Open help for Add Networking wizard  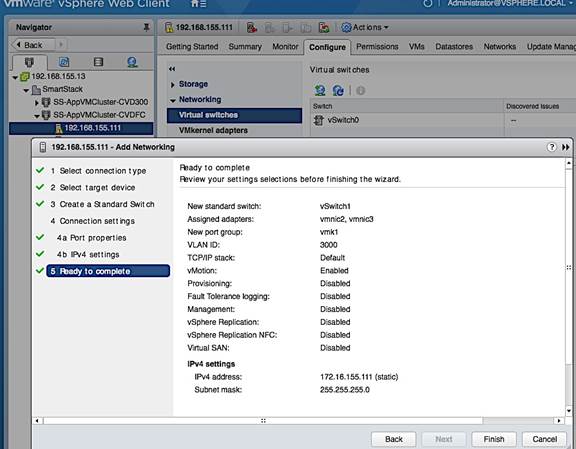click(551, 147)
